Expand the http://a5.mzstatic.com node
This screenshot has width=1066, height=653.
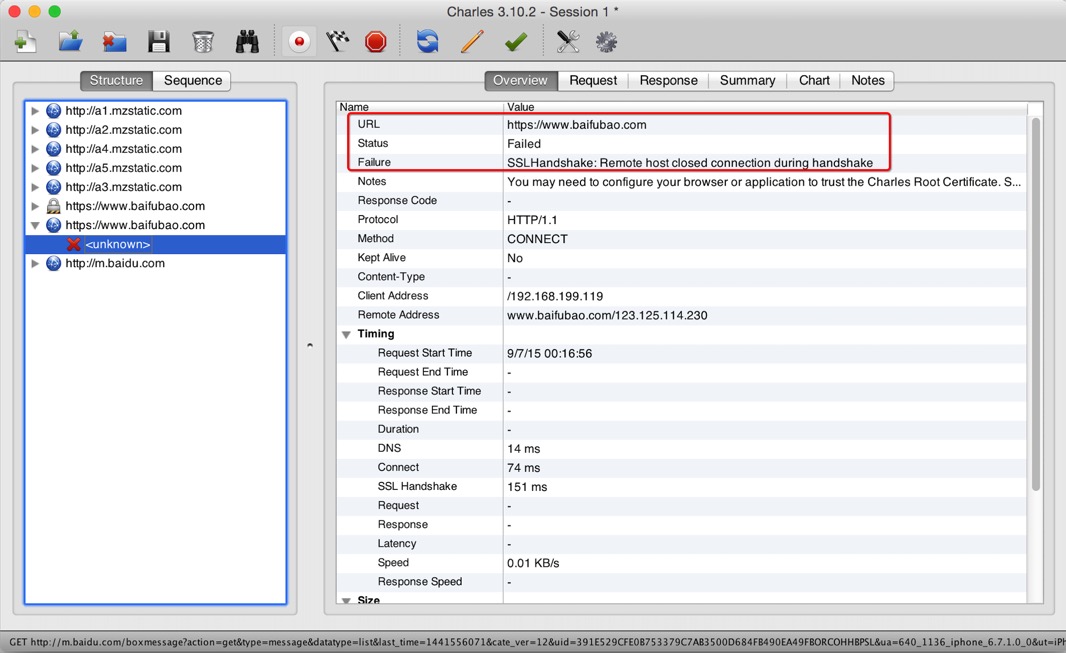click(35, 168)
